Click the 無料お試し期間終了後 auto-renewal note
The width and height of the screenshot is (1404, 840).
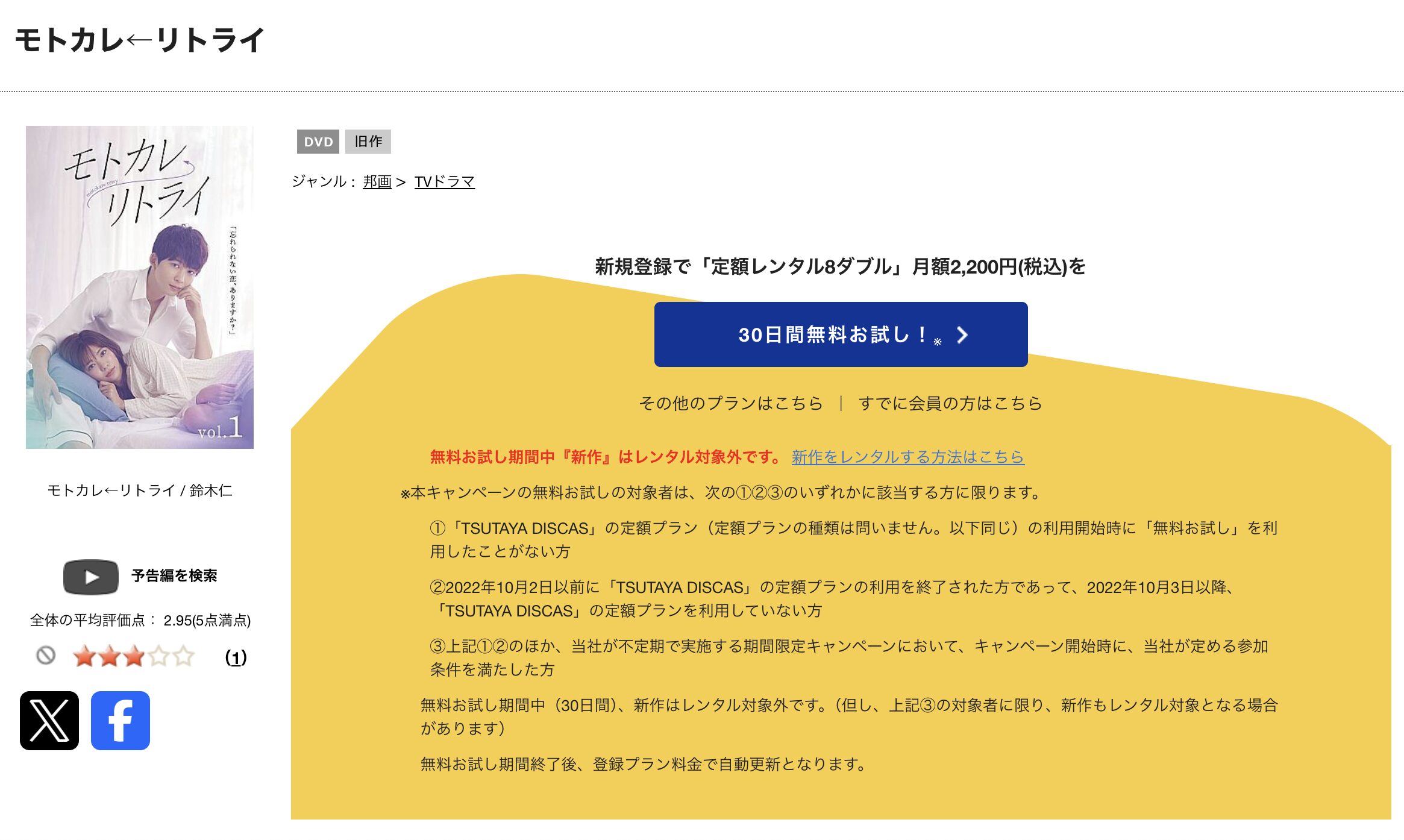(644, 765)
